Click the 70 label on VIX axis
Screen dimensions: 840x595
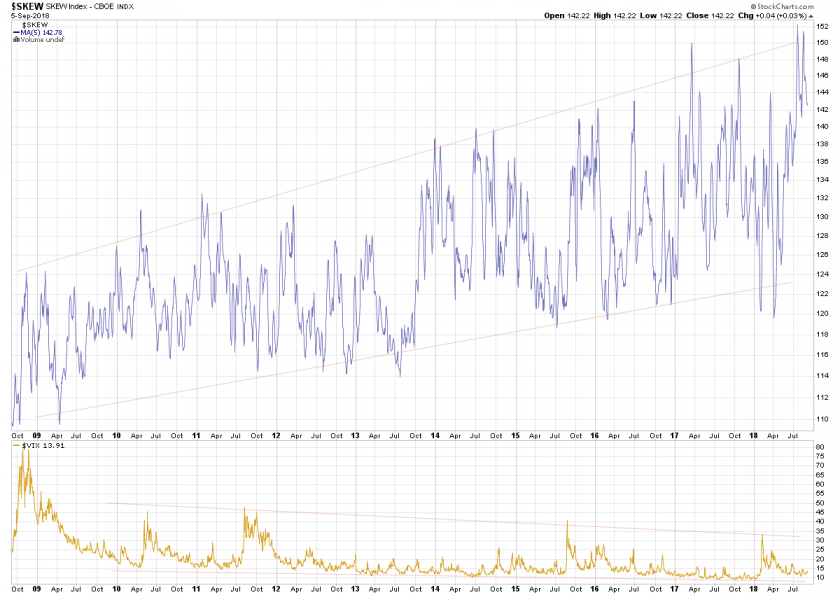point(820,465)
